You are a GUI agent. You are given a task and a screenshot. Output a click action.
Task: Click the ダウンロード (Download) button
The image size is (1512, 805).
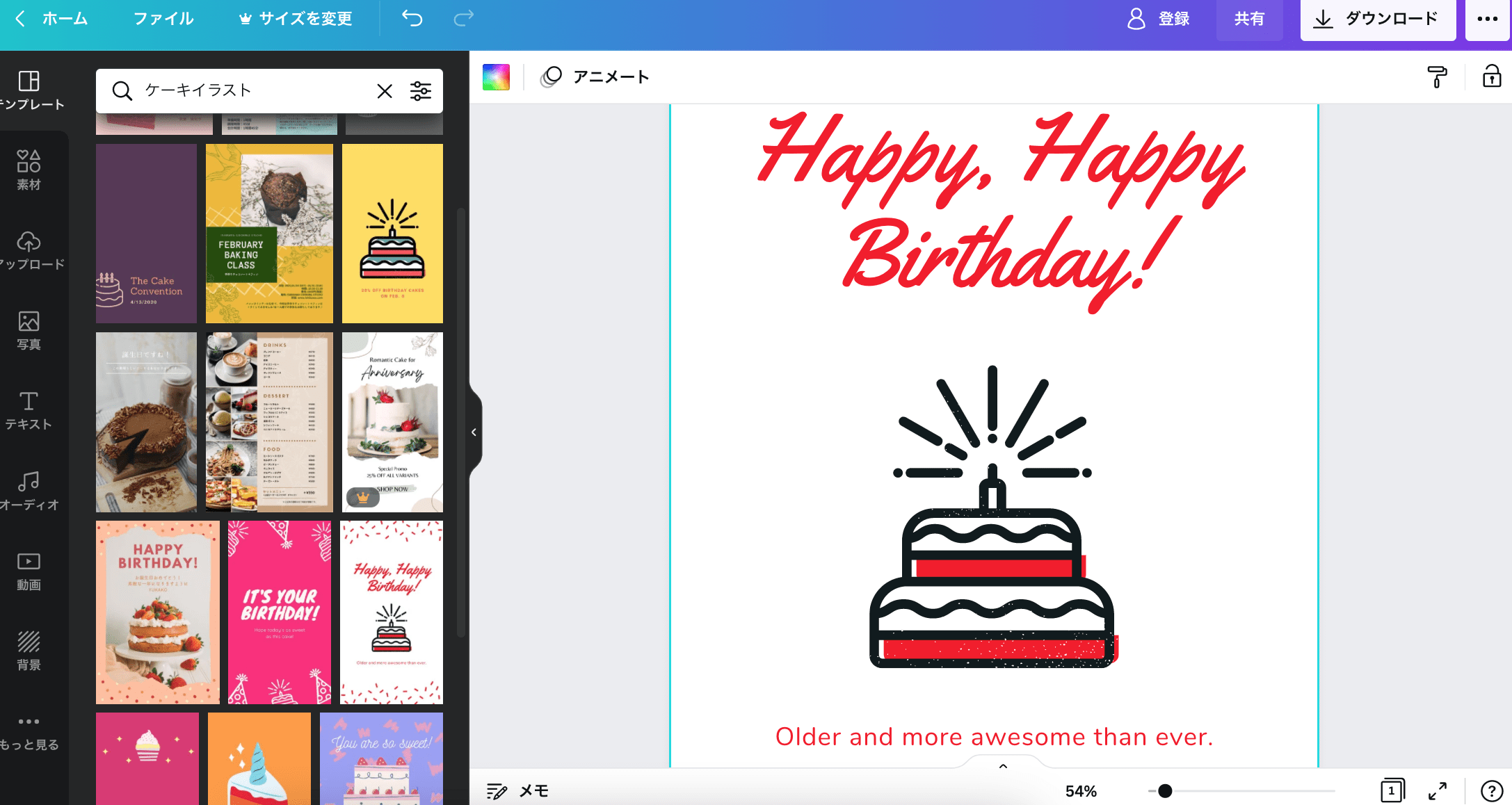point(1378,19)
